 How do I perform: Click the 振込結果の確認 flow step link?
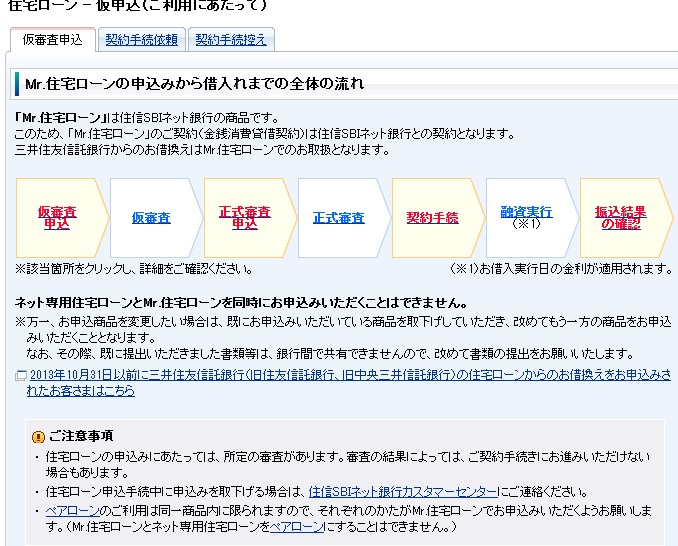pyautogui.click(x=620, y=217)
